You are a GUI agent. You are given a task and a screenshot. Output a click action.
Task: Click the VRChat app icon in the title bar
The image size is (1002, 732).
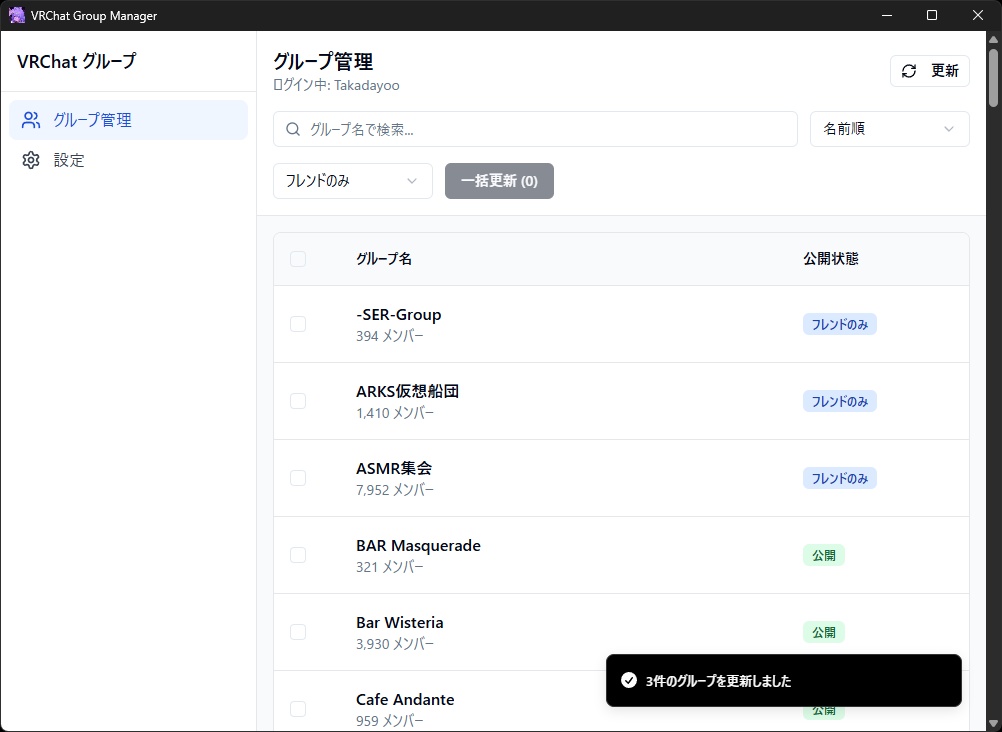(16, 15)
